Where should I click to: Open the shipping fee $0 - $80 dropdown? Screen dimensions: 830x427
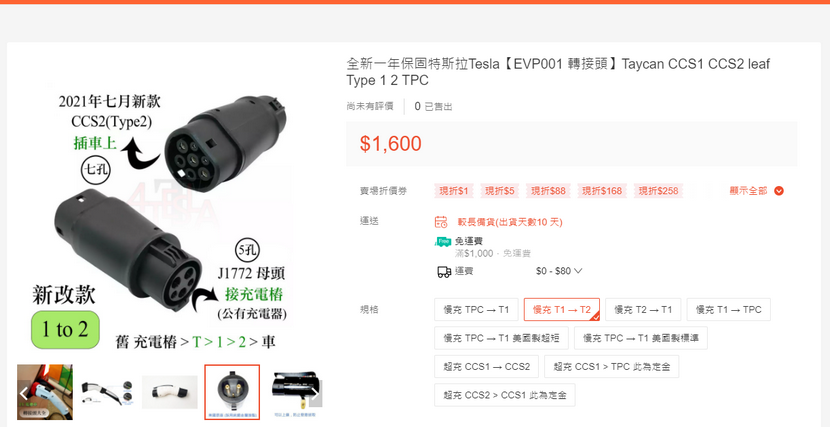tap(559, 271)
